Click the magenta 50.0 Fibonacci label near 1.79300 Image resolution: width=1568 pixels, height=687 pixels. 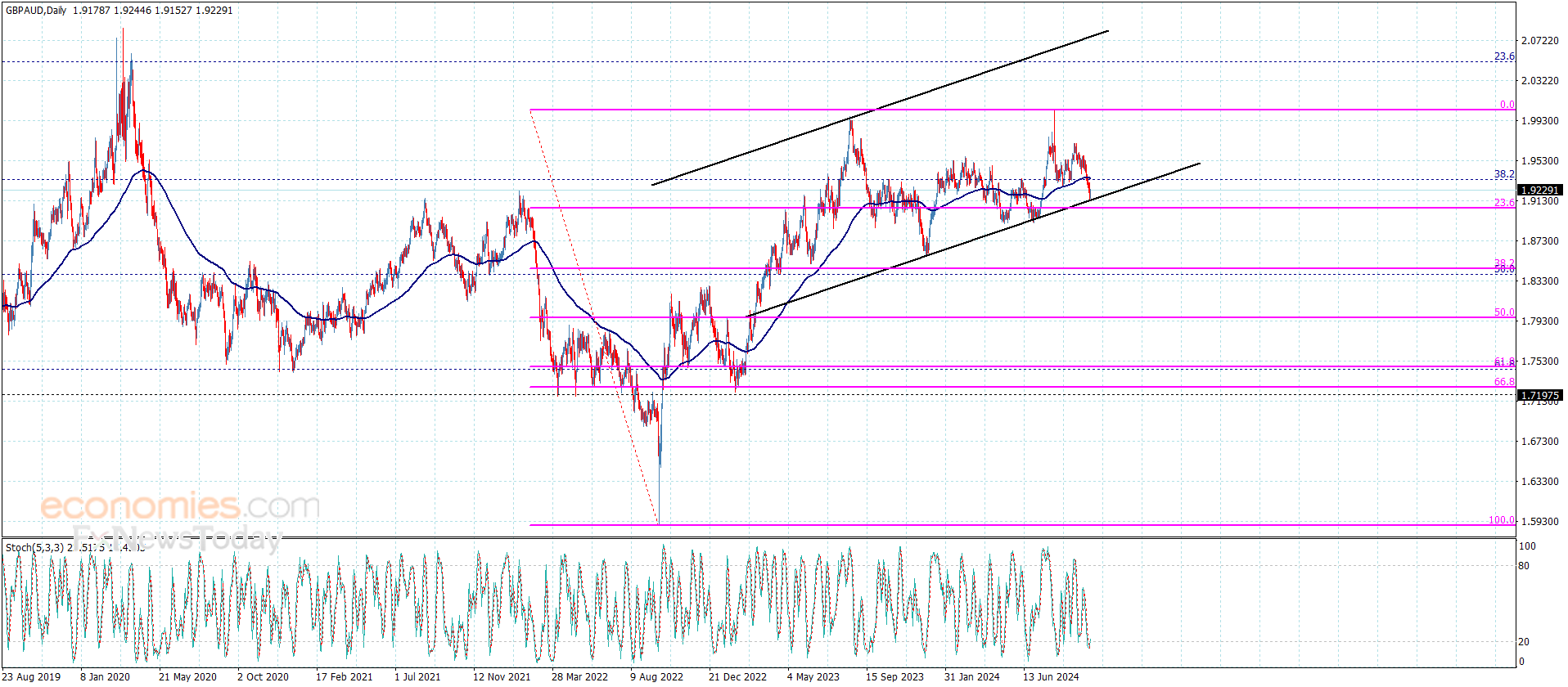coord(1504,312)
